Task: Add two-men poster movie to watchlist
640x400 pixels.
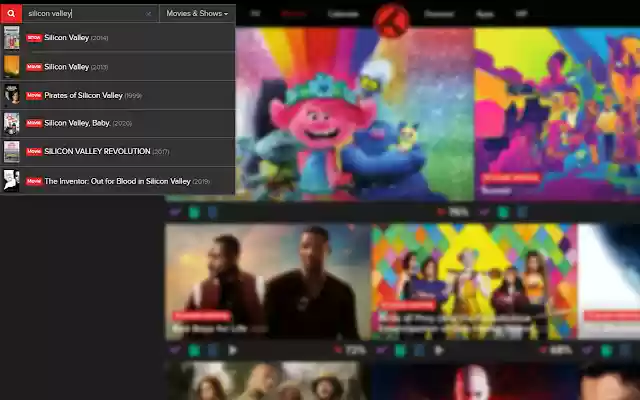Action: [x=213, y=350]
